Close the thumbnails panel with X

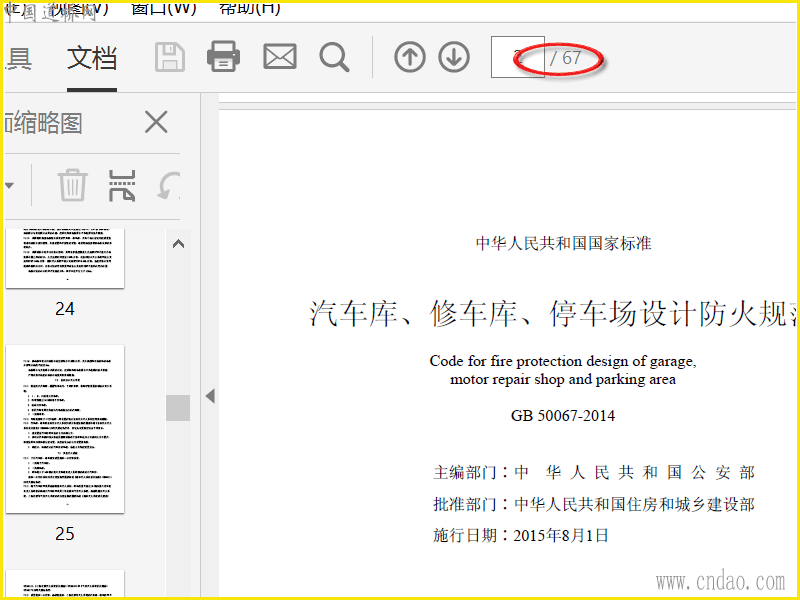[x=156, y=122]
